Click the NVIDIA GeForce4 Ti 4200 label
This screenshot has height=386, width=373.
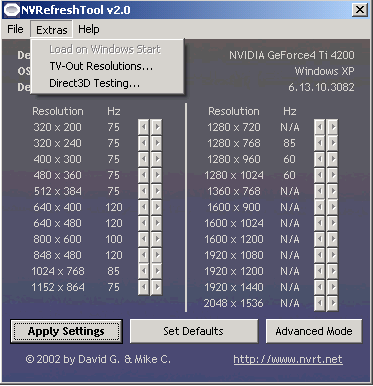[292, 55]
